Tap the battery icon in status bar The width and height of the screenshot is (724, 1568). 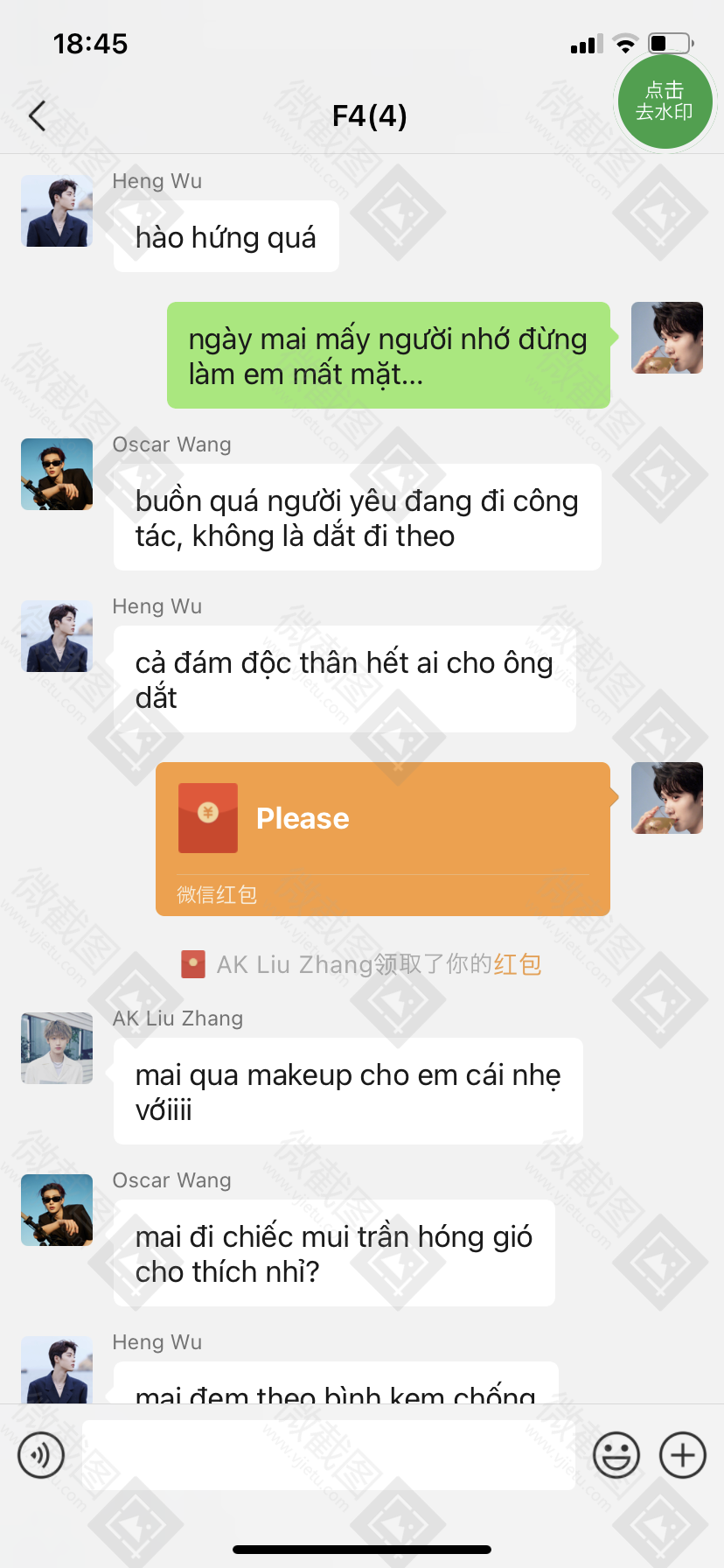pyautogui.click(x=671, y=43)
